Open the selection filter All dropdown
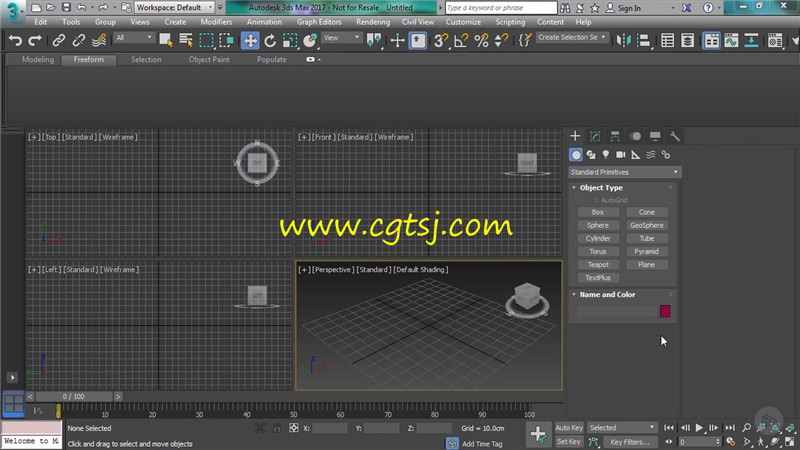The image size is (800, 450). (x=134, y=38)
